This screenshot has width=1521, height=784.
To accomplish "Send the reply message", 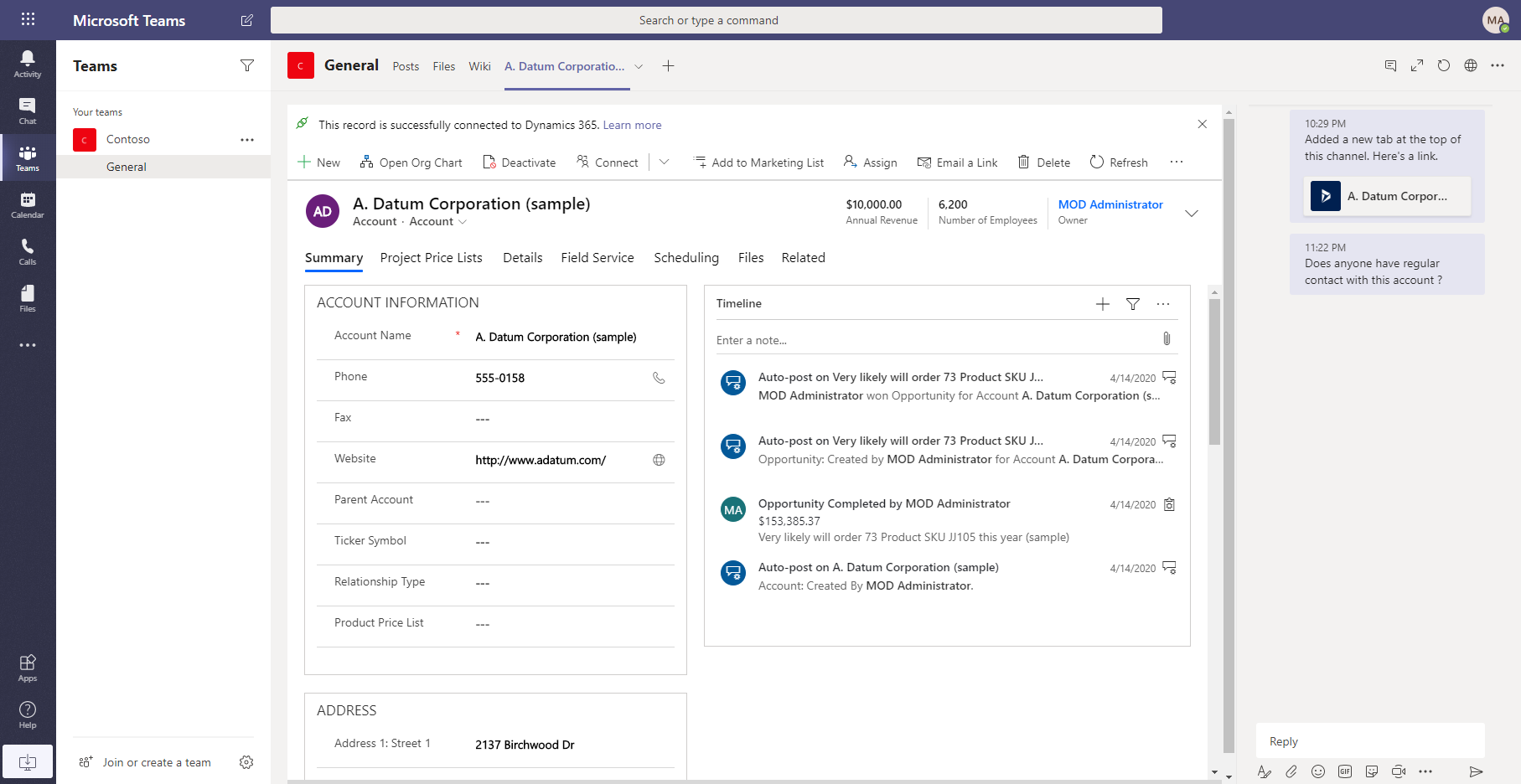I will [1477, 771].
